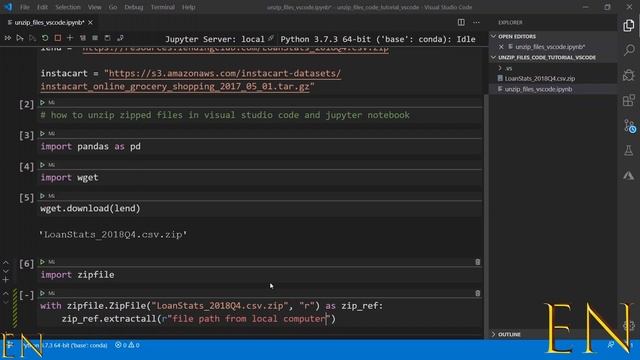640x360 pixels.
Task: Close unzip_files_vscode.ipynb tab
Action: [91, 22]
